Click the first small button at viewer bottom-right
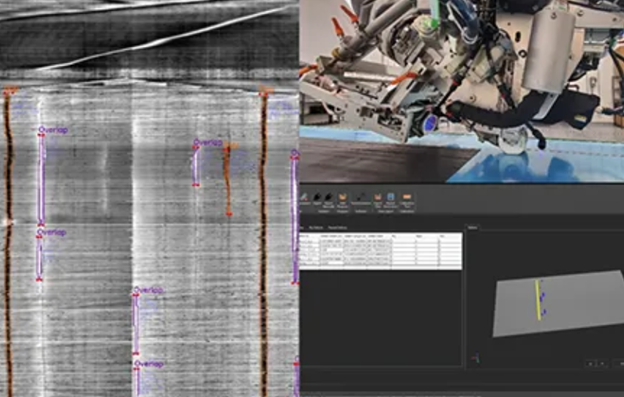The height and width of the screenshot is (397, 624). [x=591, y=364]
